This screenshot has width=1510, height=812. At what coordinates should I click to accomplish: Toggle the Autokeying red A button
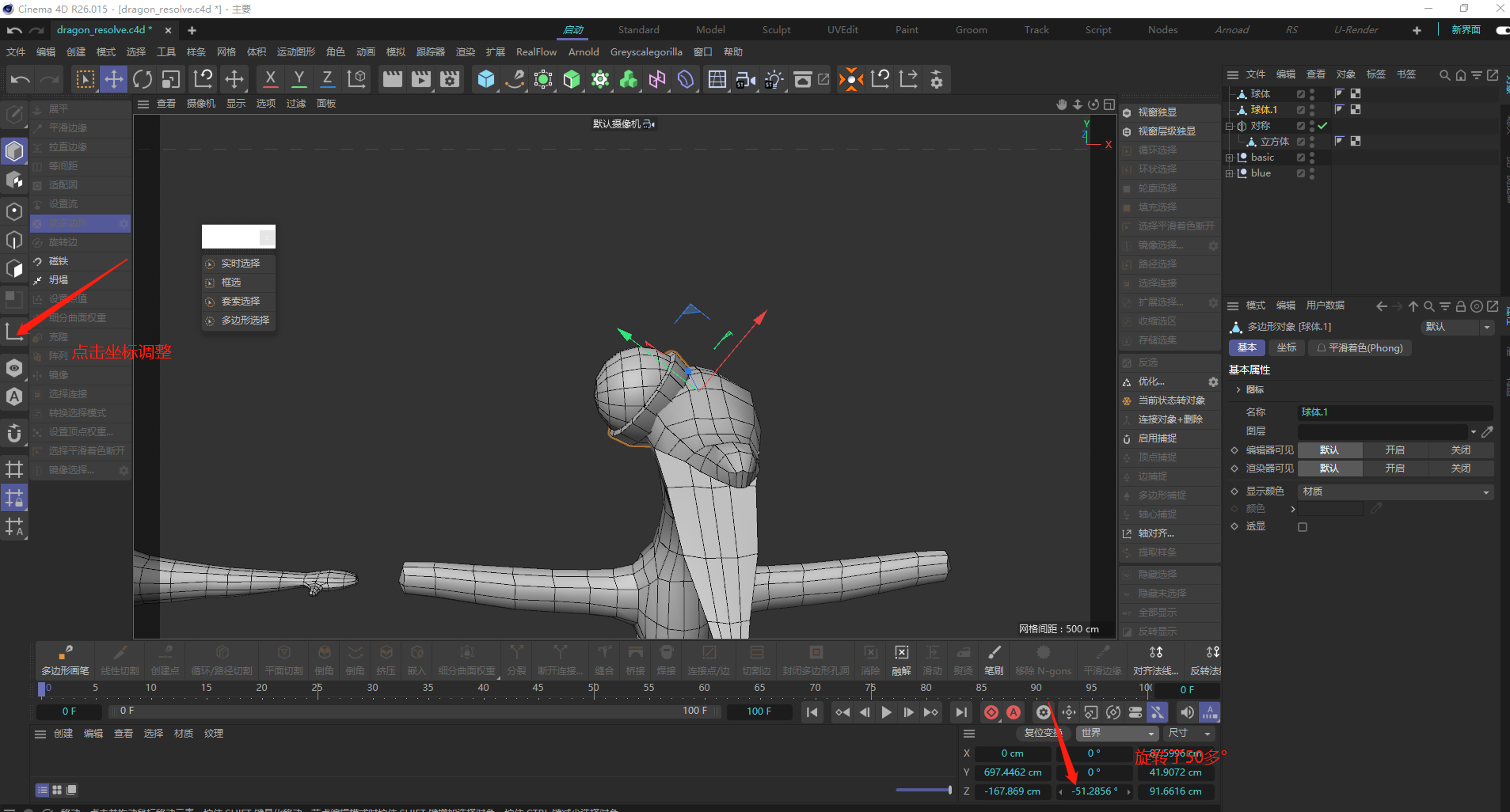coord(1014,712)
